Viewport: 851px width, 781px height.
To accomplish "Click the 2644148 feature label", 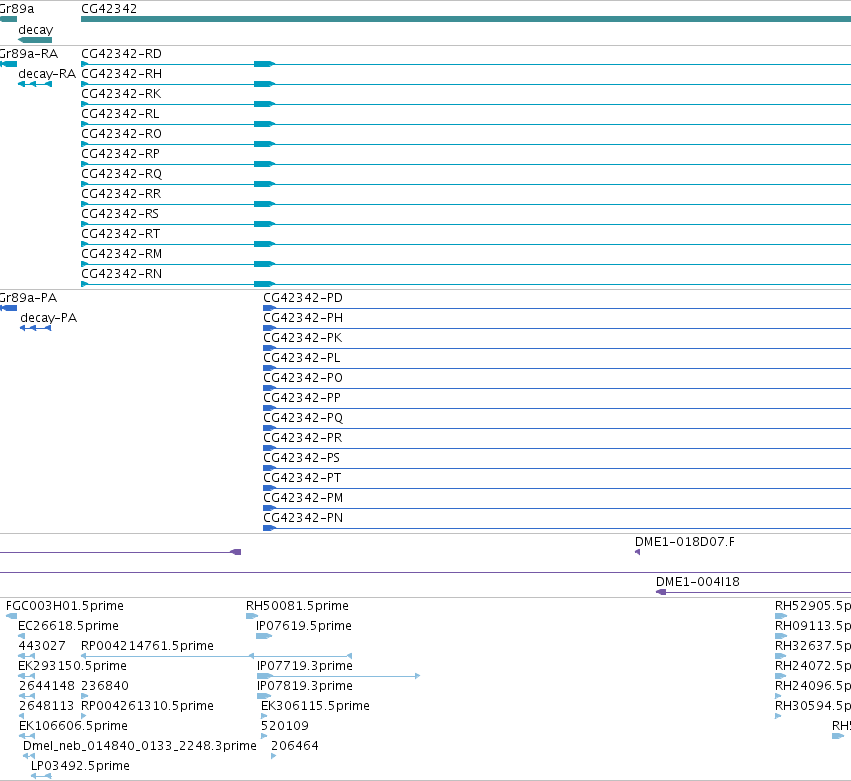I will pyautogui.click(x=47, y=686).
